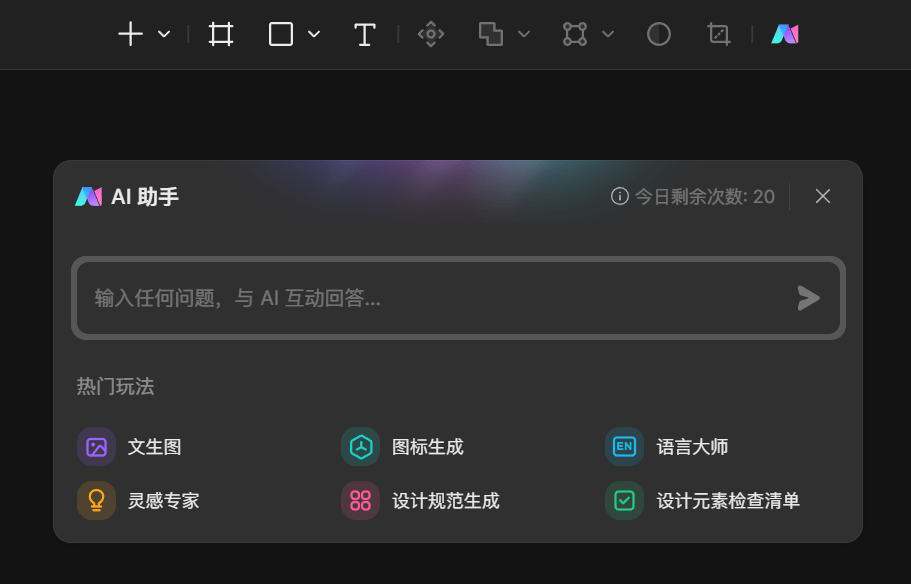
Task: Choose the 文生图 option
Action: (130, 447)
